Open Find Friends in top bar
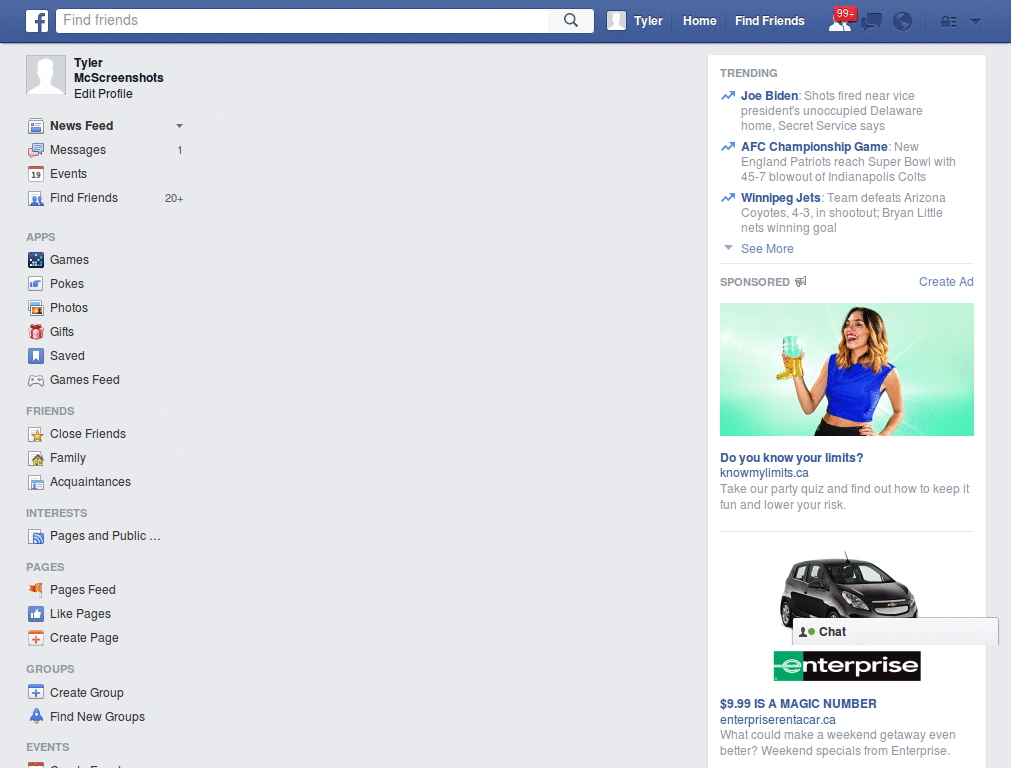 coord(769,21)
